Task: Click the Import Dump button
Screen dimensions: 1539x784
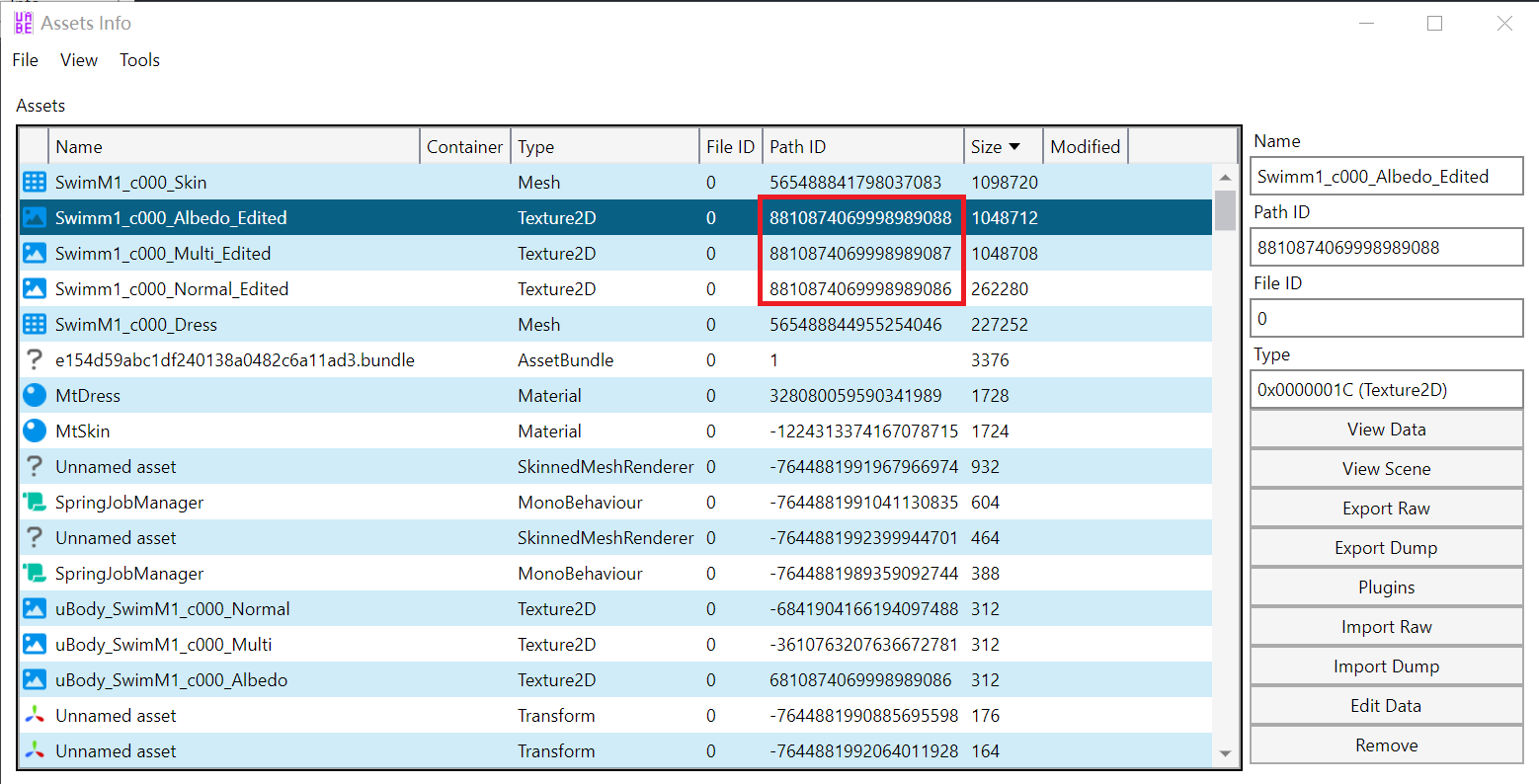Action: [1386, 666]
